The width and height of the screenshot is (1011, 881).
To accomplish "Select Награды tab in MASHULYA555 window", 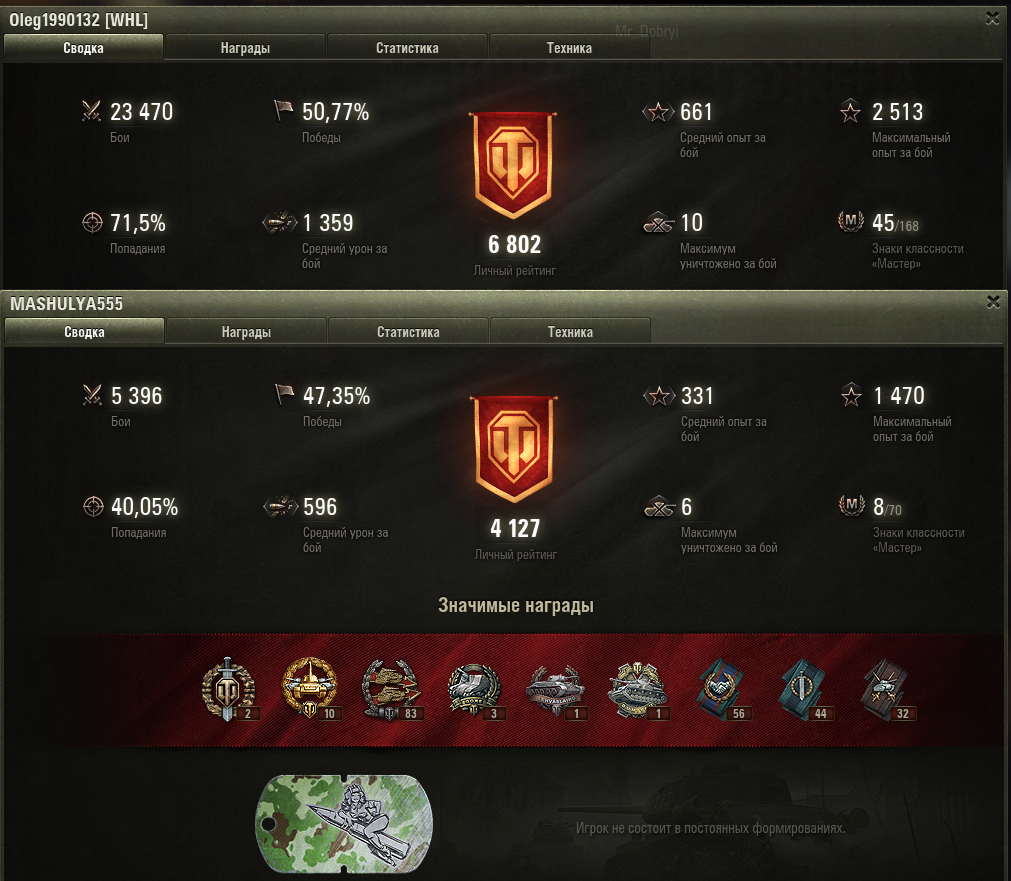I will pos(246,332).
